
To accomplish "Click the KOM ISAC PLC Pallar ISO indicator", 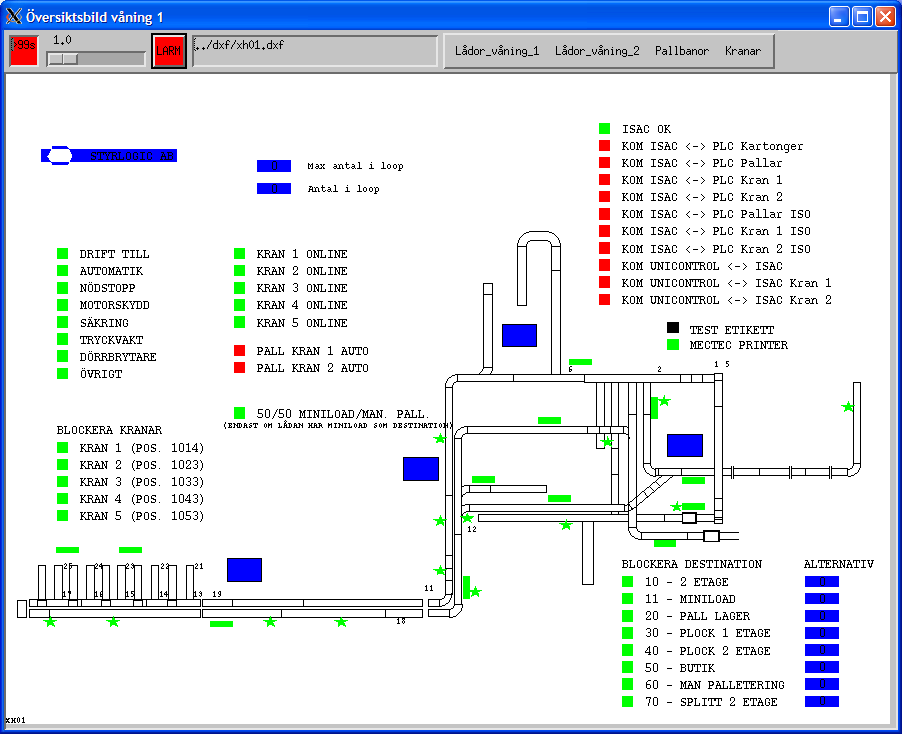I will pyautogui.click(x=604, y=214).
